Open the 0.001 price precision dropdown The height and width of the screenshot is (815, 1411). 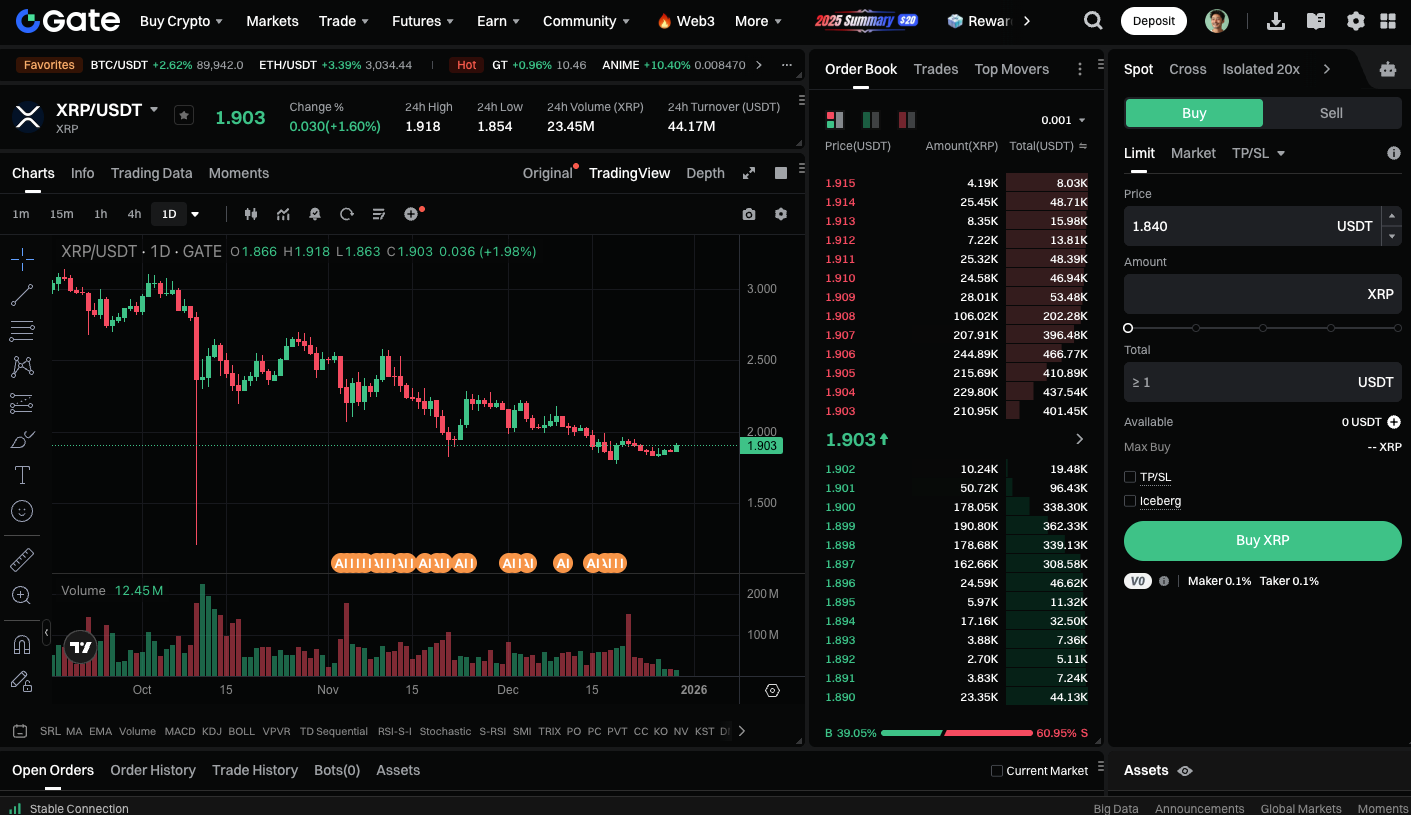click(x=1063, y=120)
